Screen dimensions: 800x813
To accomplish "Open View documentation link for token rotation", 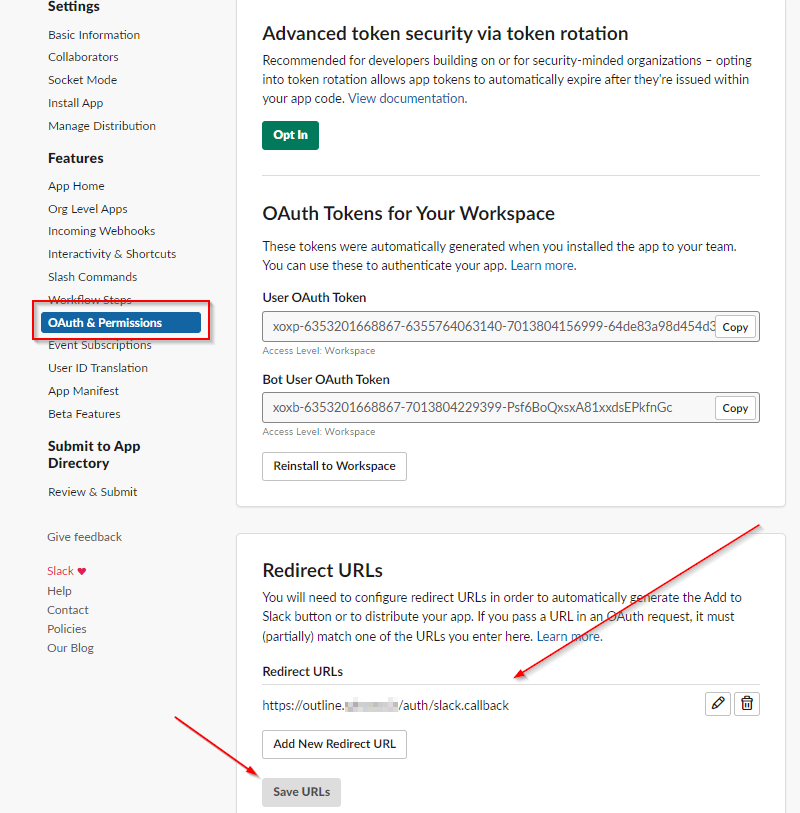I will (408, 99).
